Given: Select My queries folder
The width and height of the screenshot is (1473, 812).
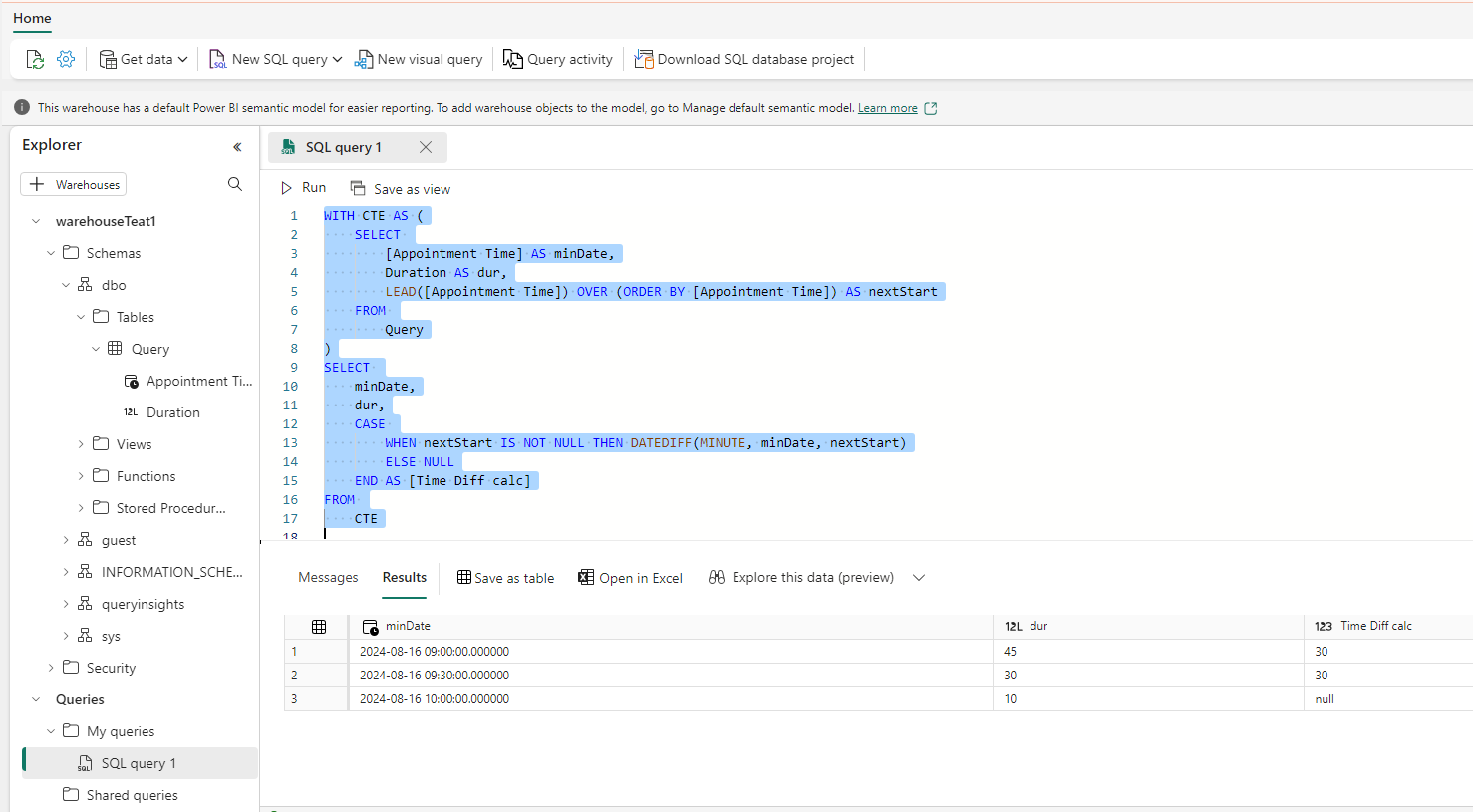Looking at the screenshot, I should point(120,731).
